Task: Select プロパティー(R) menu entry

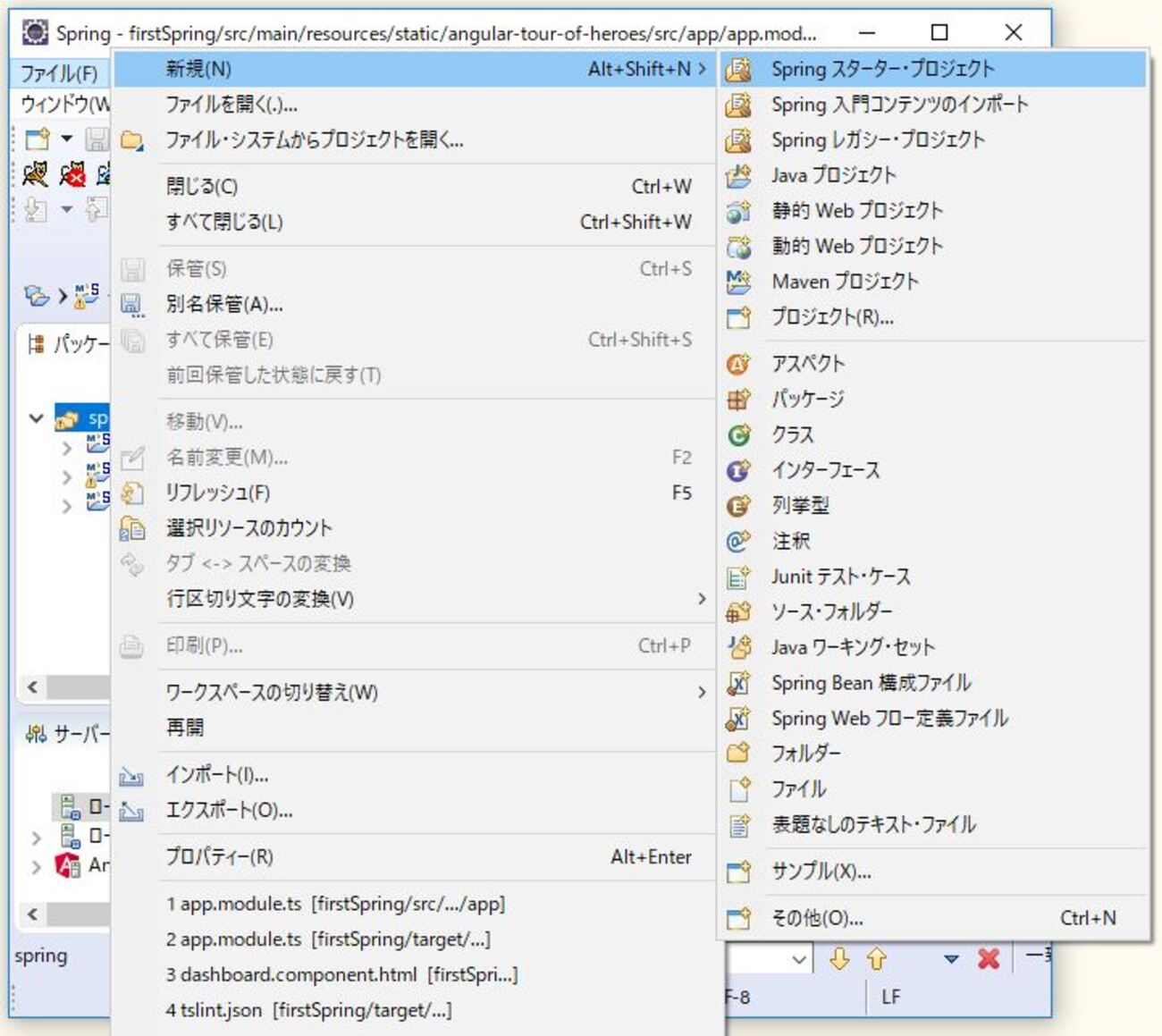Action: tap(414, 857)
